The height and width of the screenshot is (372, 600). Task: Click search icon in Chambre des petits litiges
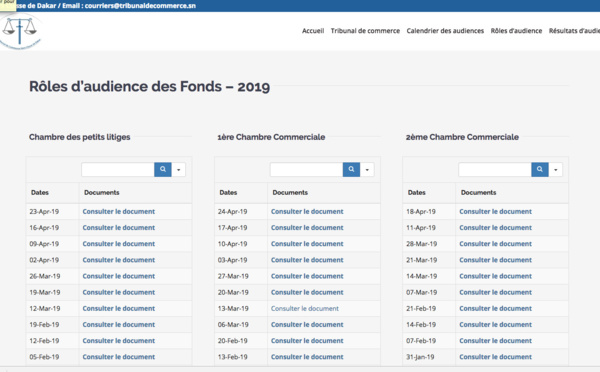[163, 169]
